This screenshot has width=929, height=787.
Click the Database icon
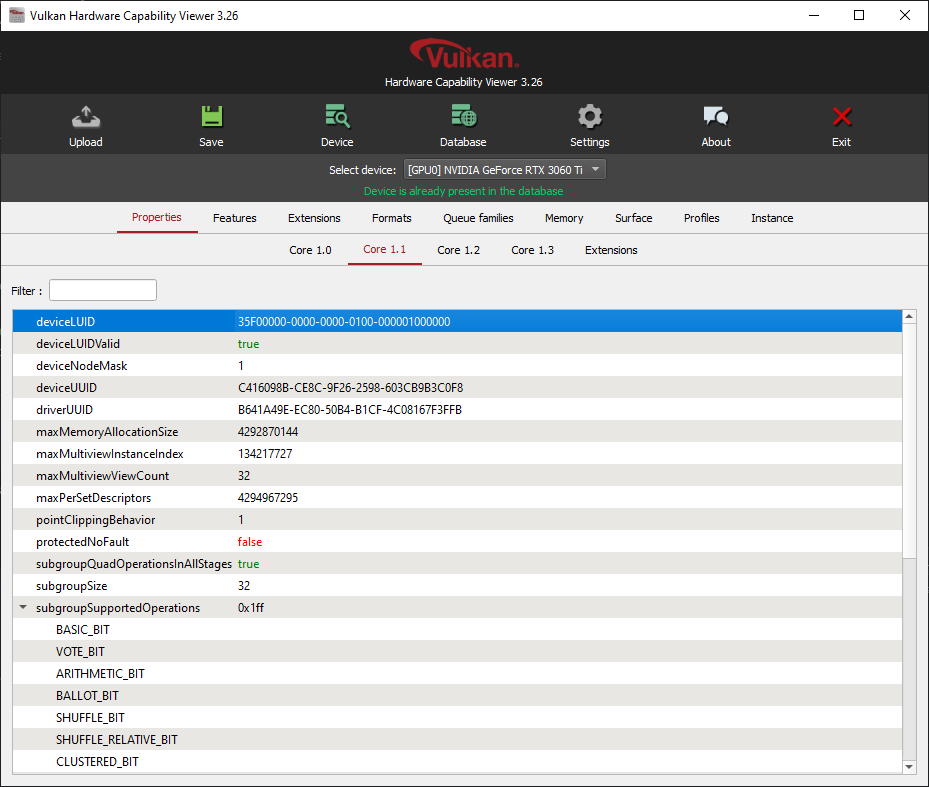point(462,123)
